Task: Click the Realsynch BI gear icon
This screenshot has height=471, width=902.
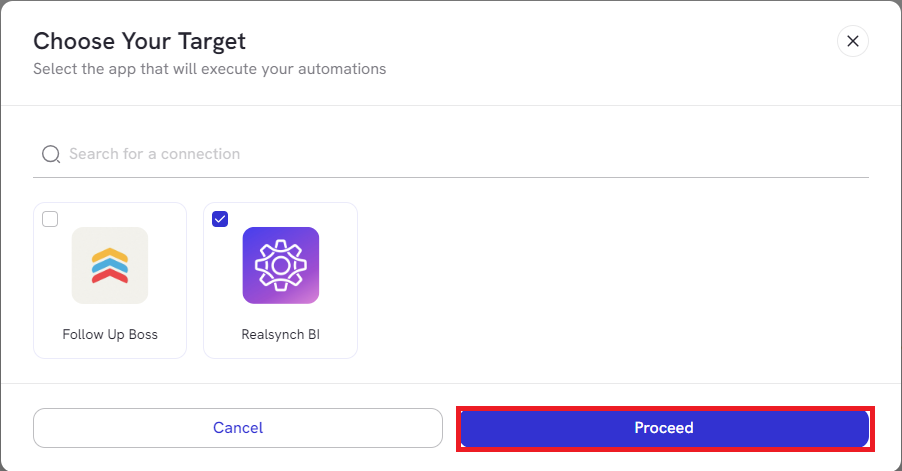Action: click(x=280, y=265)
